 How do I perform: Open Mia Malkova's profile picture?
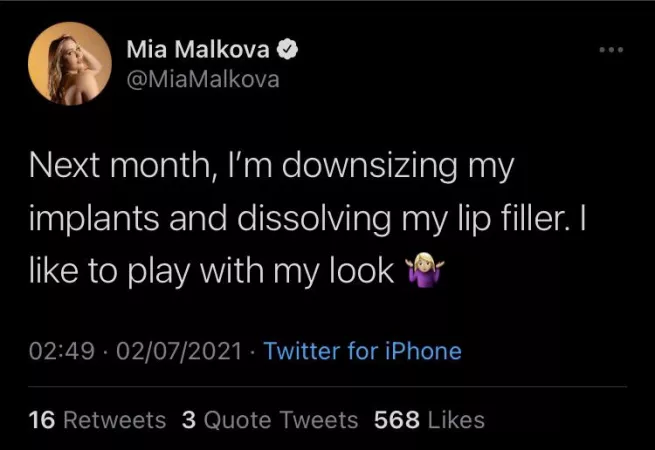pos(68,62)
